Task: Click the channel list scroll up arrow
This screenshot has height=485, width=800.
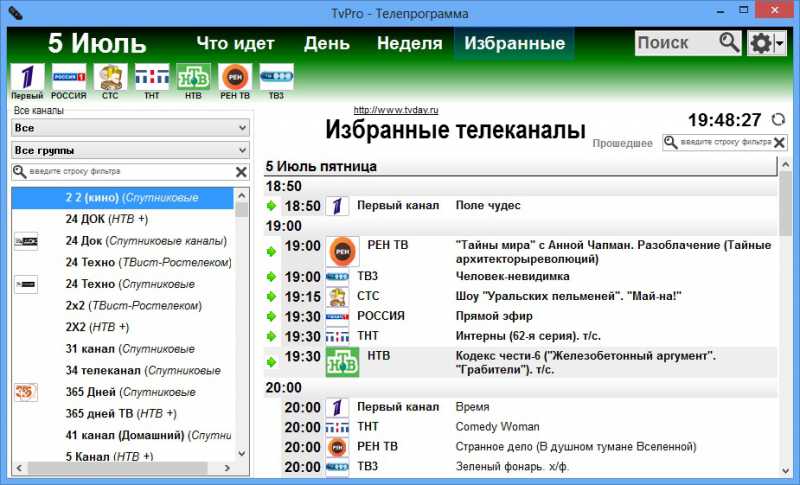Action: click(x=242, y=195)
